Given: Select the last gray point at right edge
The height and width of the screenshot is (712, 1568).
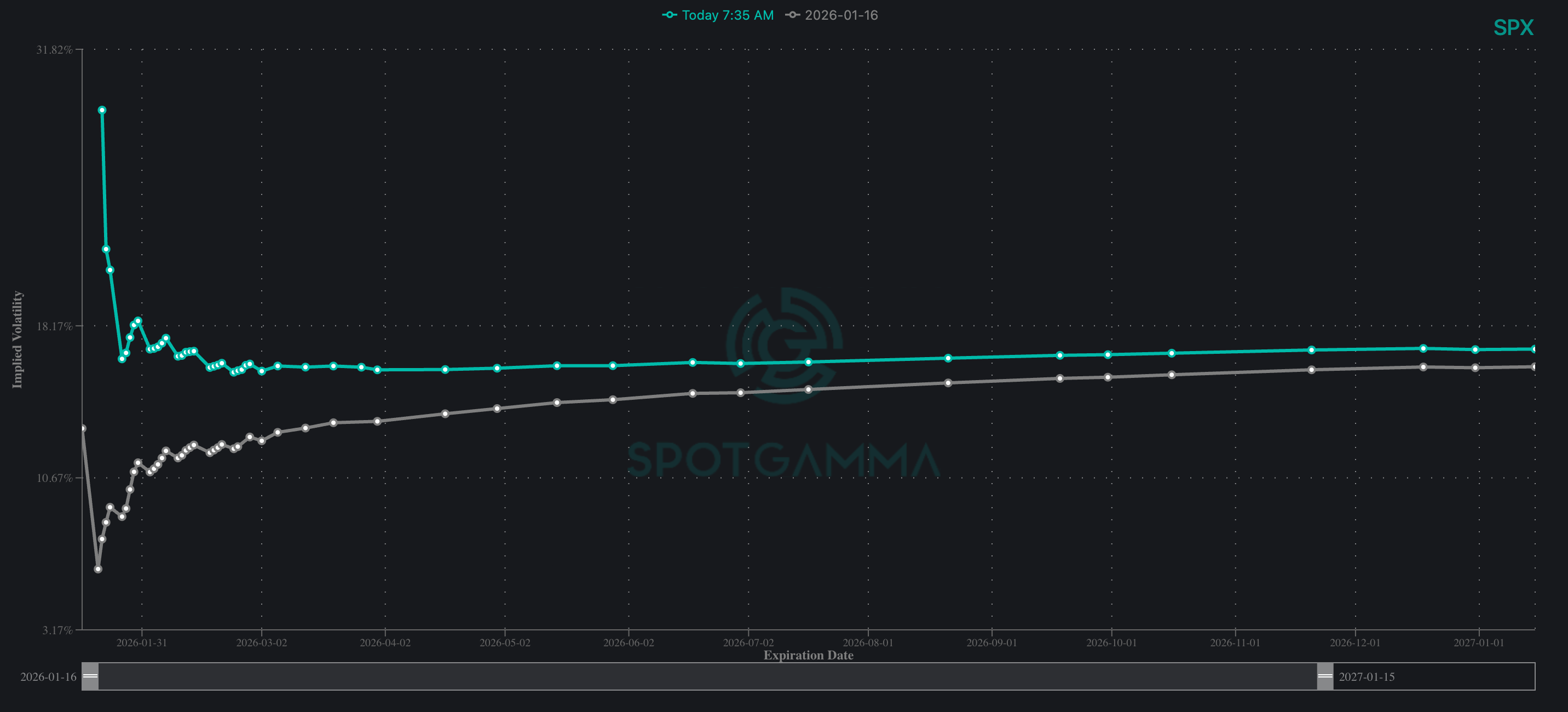Looking at the screenshot, I should (1534, 366).
